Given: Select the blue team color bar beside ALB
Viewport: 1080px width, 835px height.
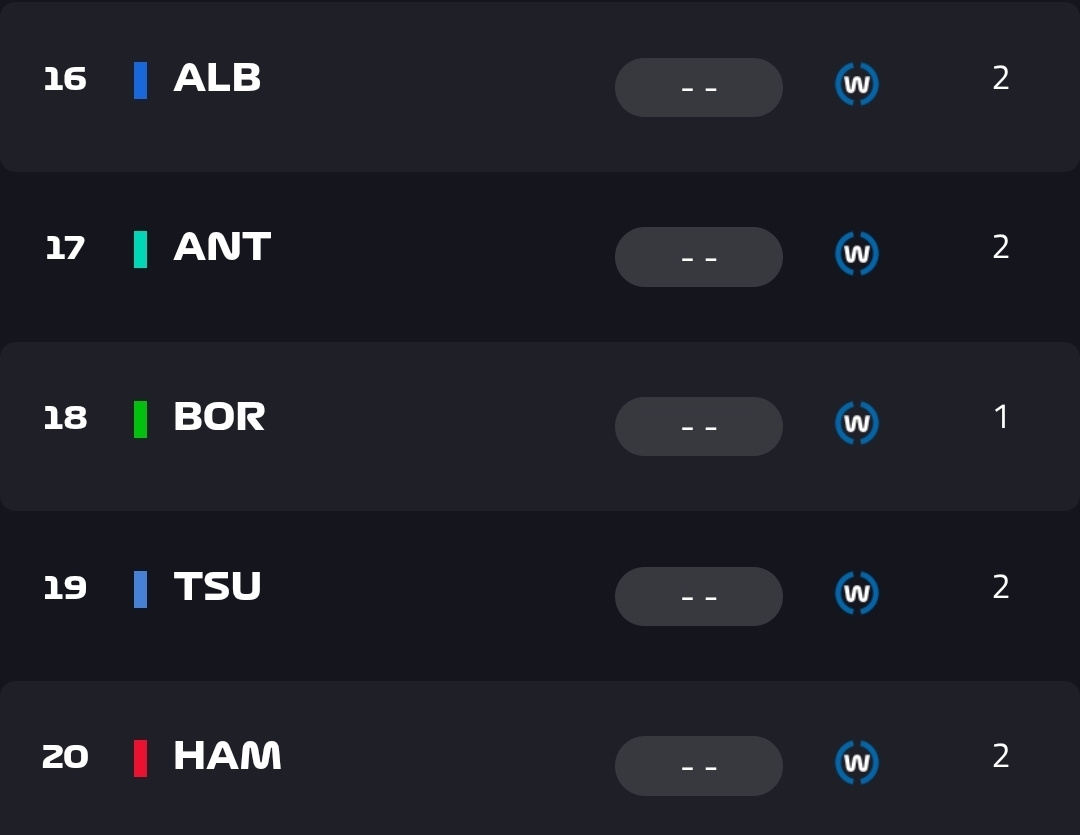Looking at the screenshot, I should [141, 80].
